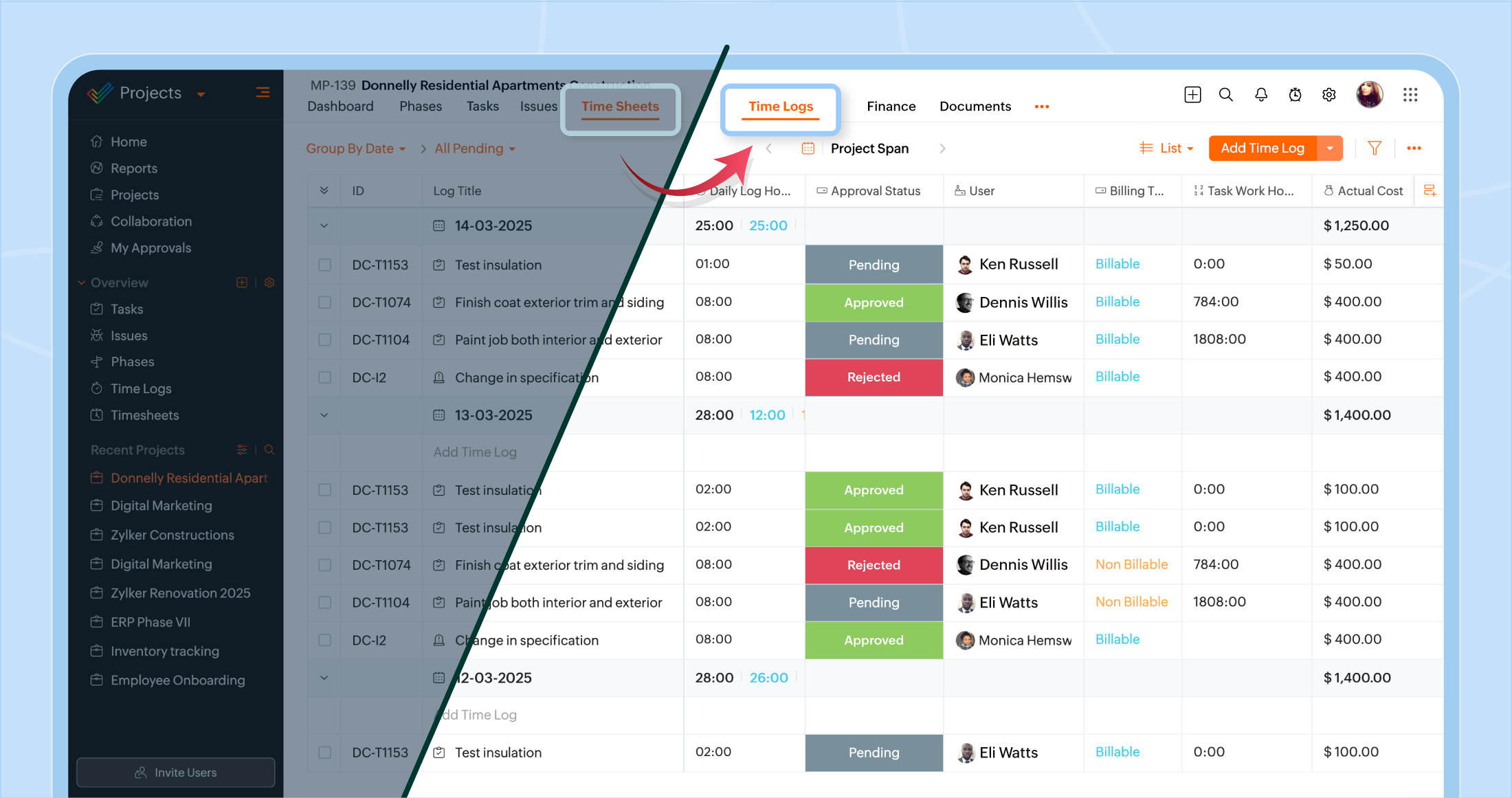The height and width of the screenshot is (798, 1512).
Task: Open the apps grid icon
Action: (1410, 95)
